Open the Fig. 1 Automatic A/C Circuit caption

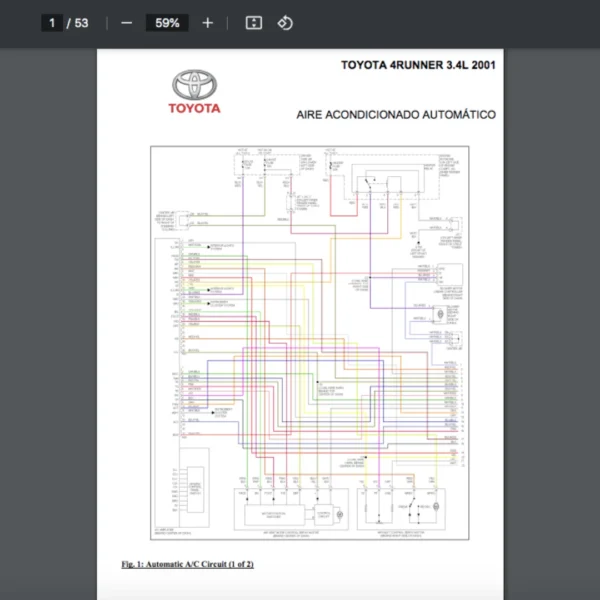[x=187, y=565]
